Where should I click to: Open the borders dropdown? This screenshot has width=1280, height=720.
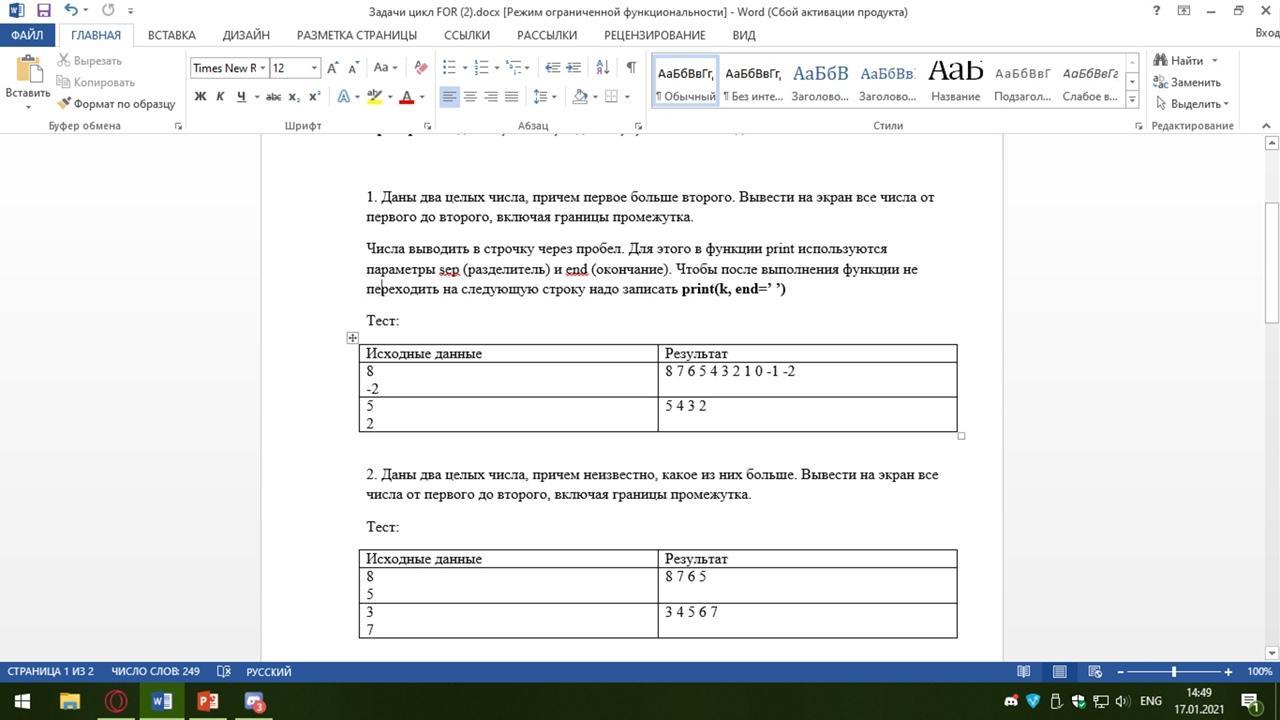coord(626,97)
